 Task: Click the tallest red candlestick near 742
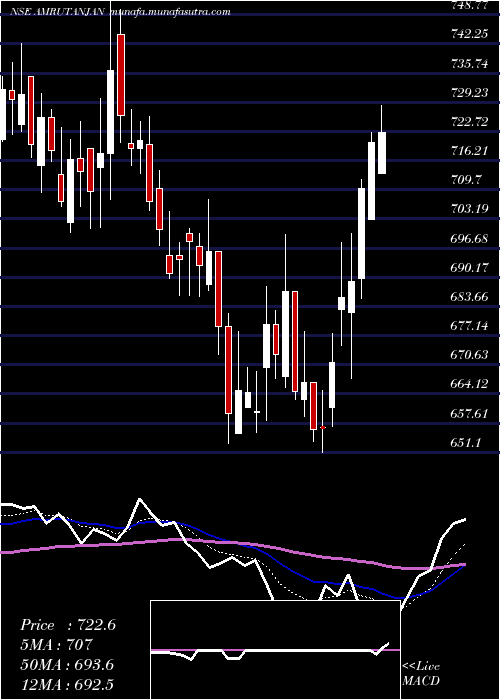click(x=121, y=75)
